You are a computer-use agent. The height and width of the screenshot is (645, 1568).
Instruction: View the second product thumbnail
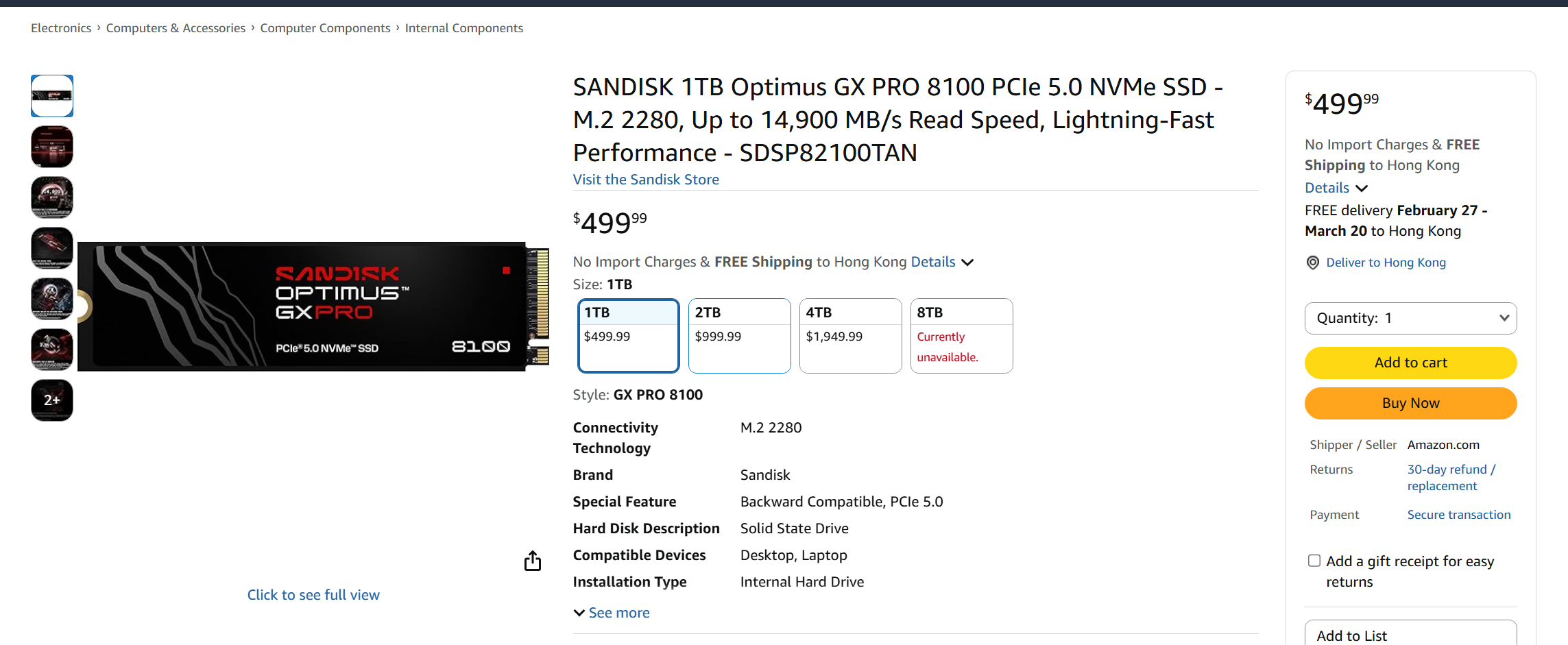[x=52, y=147]
